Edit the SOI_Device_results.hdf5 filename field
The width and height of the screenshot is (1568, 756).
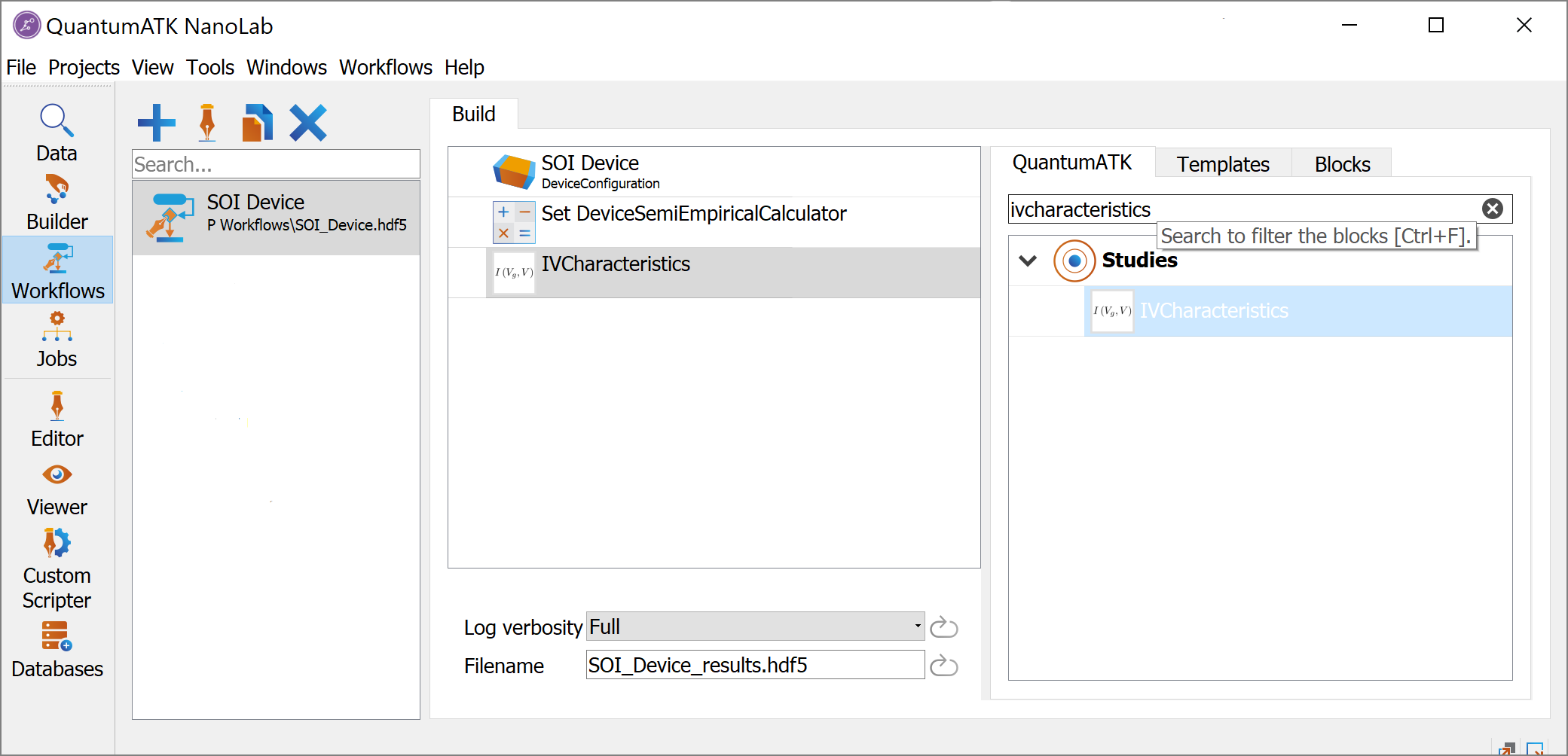tap(755, 665)
